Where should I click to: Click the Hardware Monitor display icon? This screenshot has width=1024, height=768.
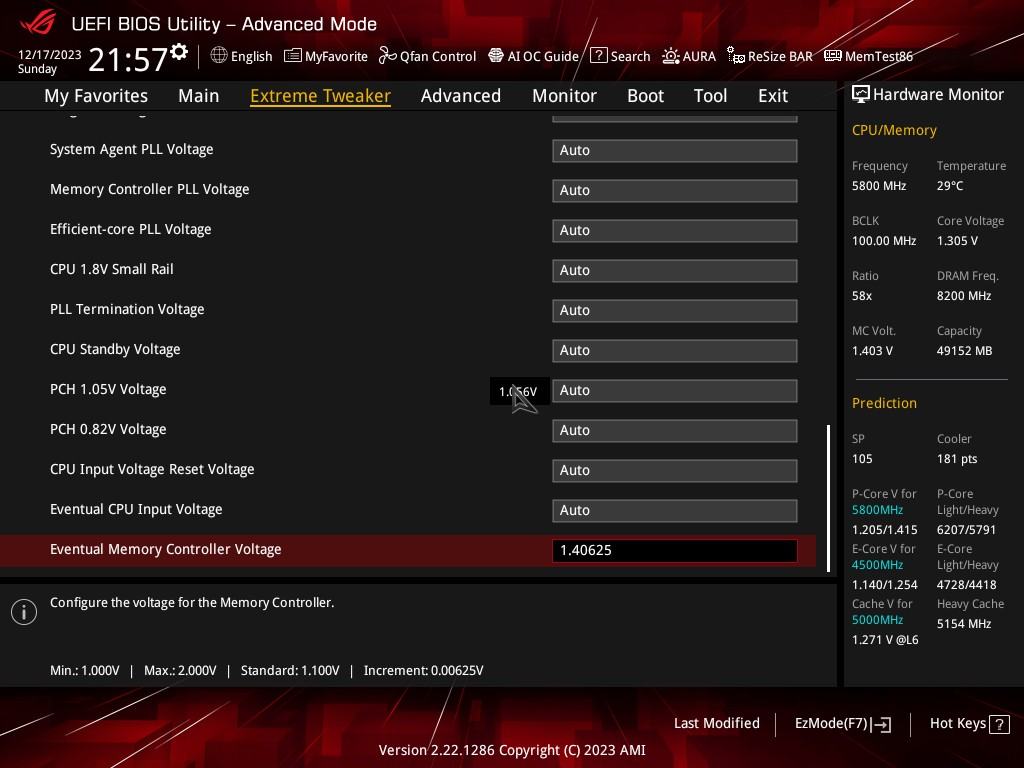click(861, 94)
